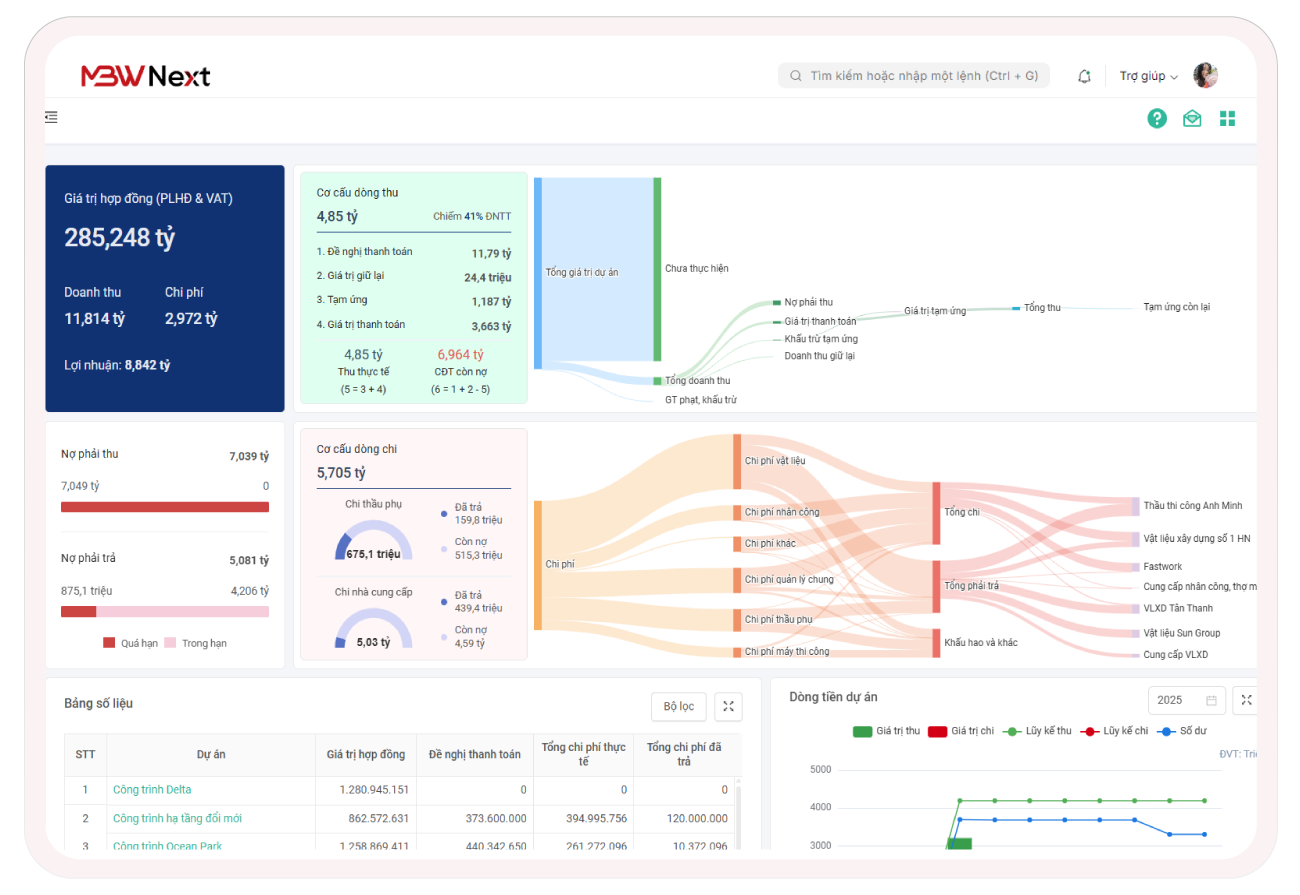Image resolution: width=1300 pixels, height=895 pixels.
Task: Expand the Bảng số liệu table fullscreen
Action: point(728,706)
